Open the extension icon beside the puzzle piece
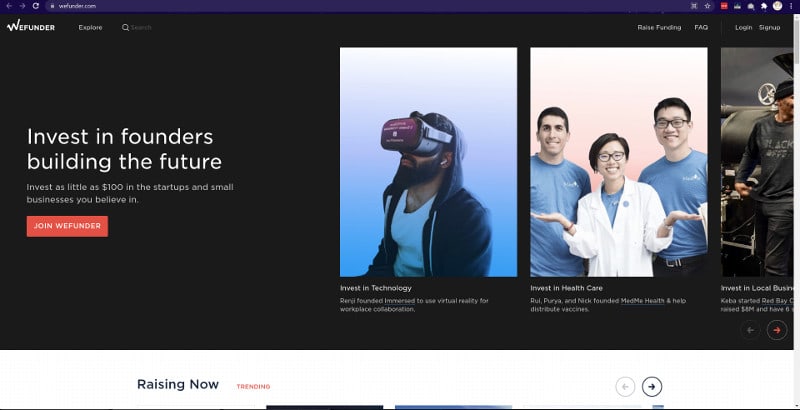The height and width of the screenshot is (410, 800). pyautogui.click(x=751, y=6)
